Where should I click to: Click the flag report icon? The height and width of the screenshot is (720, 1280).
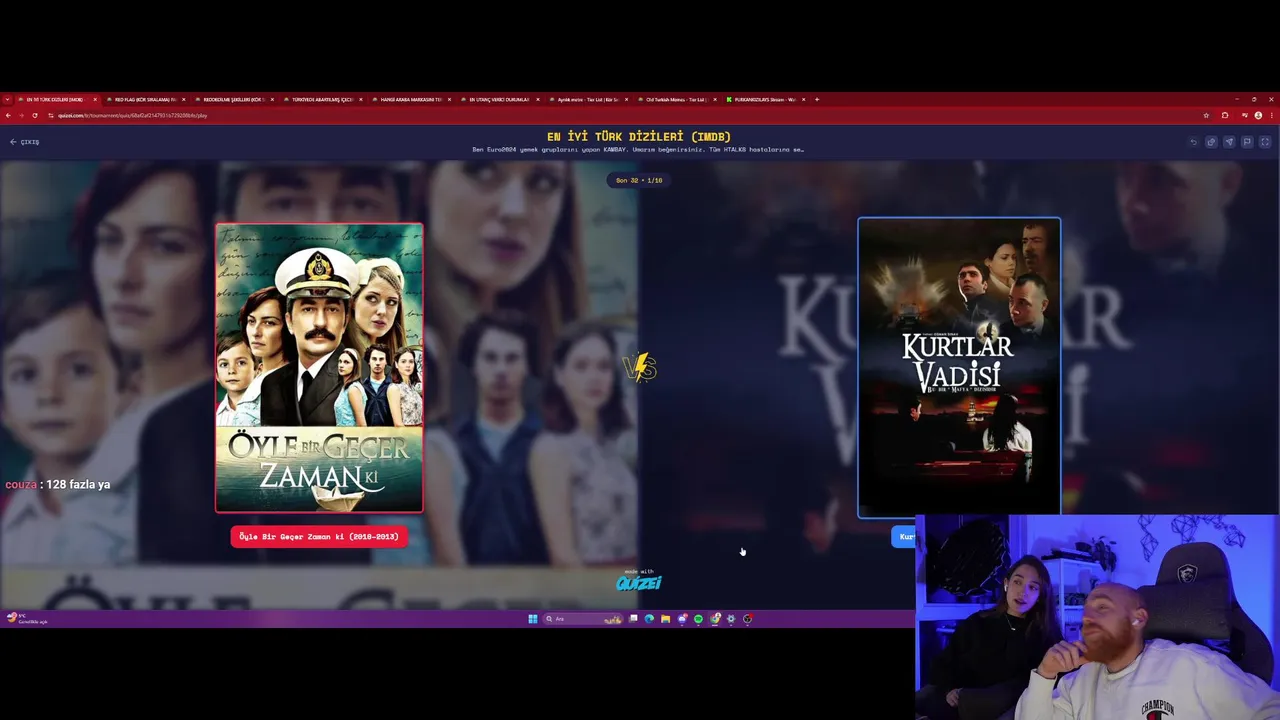[x=1247, y=142]
